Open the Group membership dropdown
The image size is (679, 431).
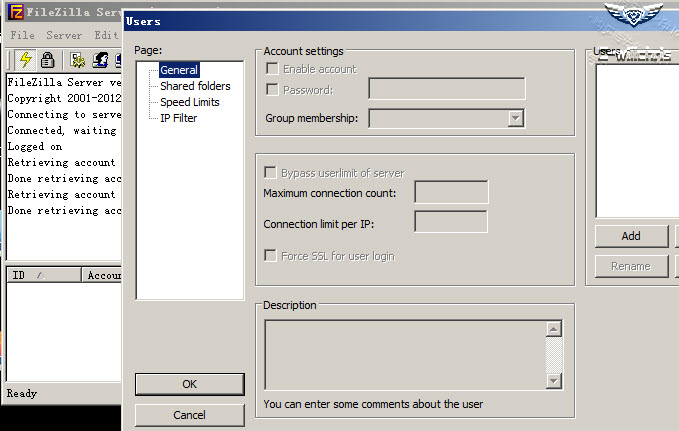coord(515,118)
